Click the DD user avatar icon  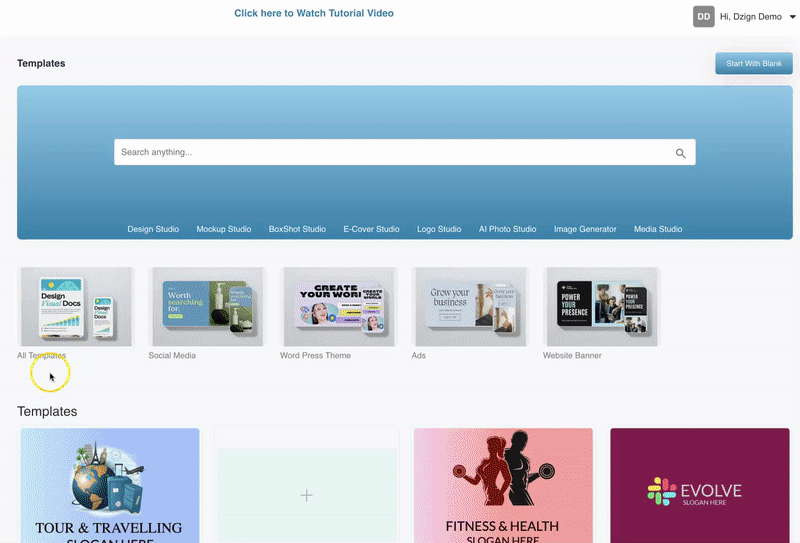coord(704,16)
